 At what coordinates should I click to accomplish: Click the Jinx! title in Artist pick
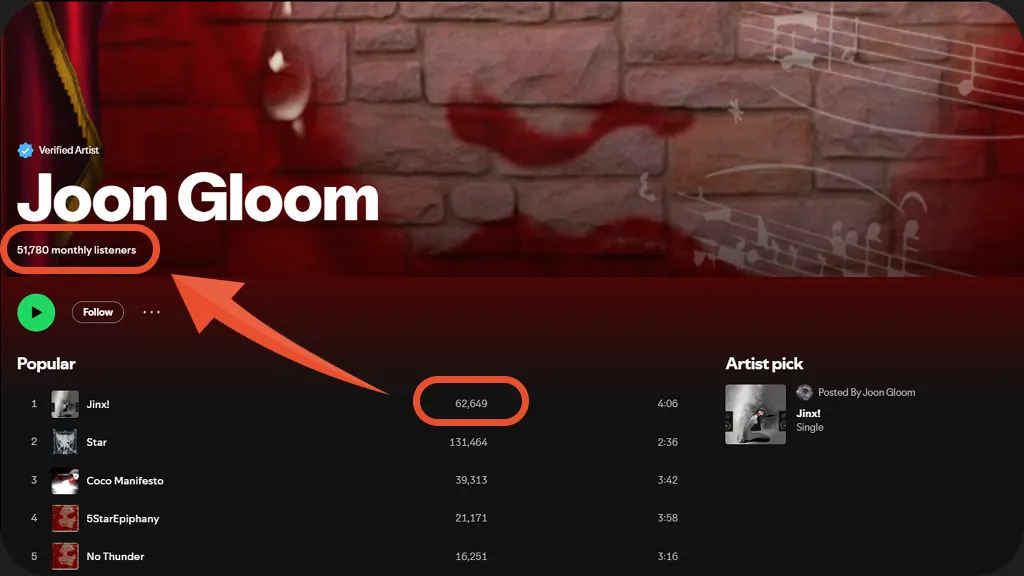tap(808, 413)
